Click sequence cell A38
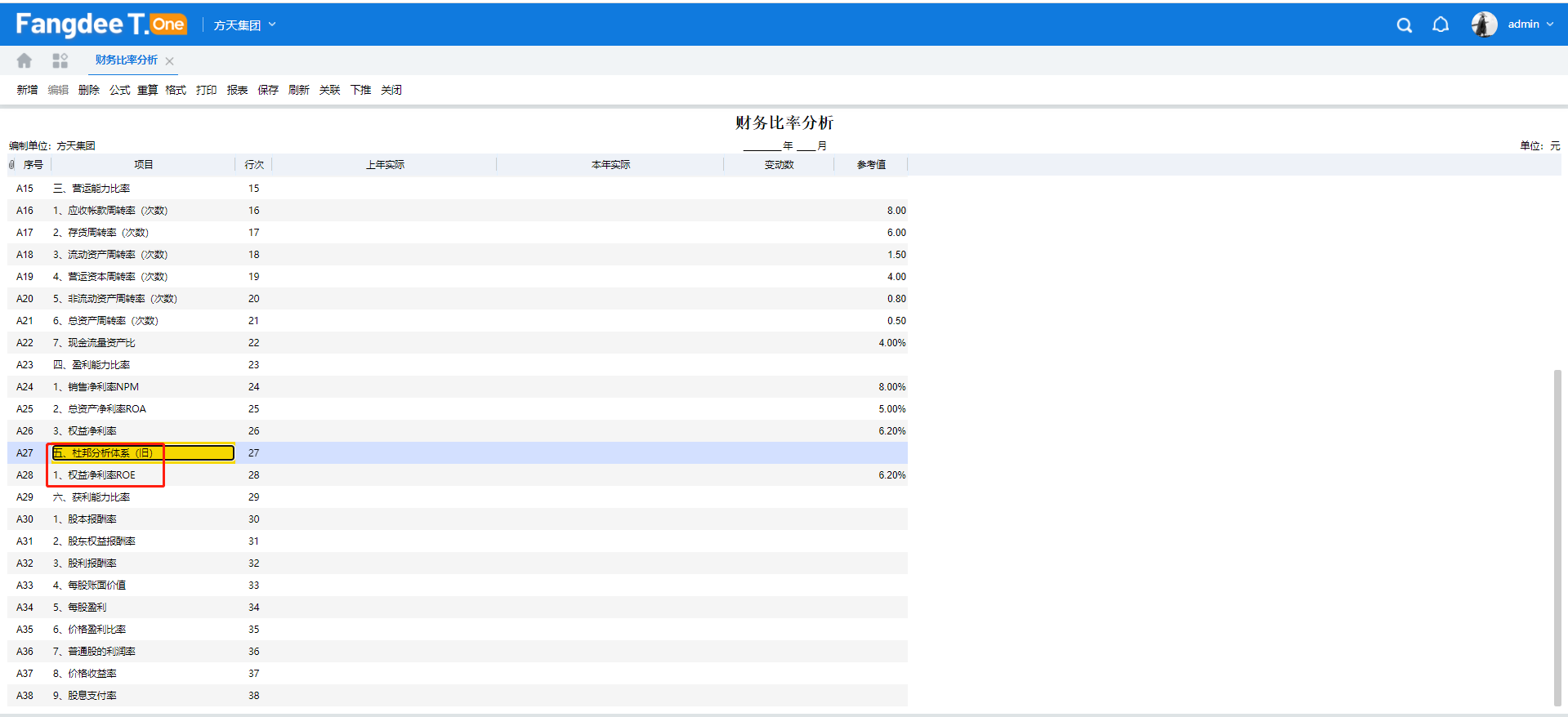Screen dimensions: 1568x717 click(25, 696)
